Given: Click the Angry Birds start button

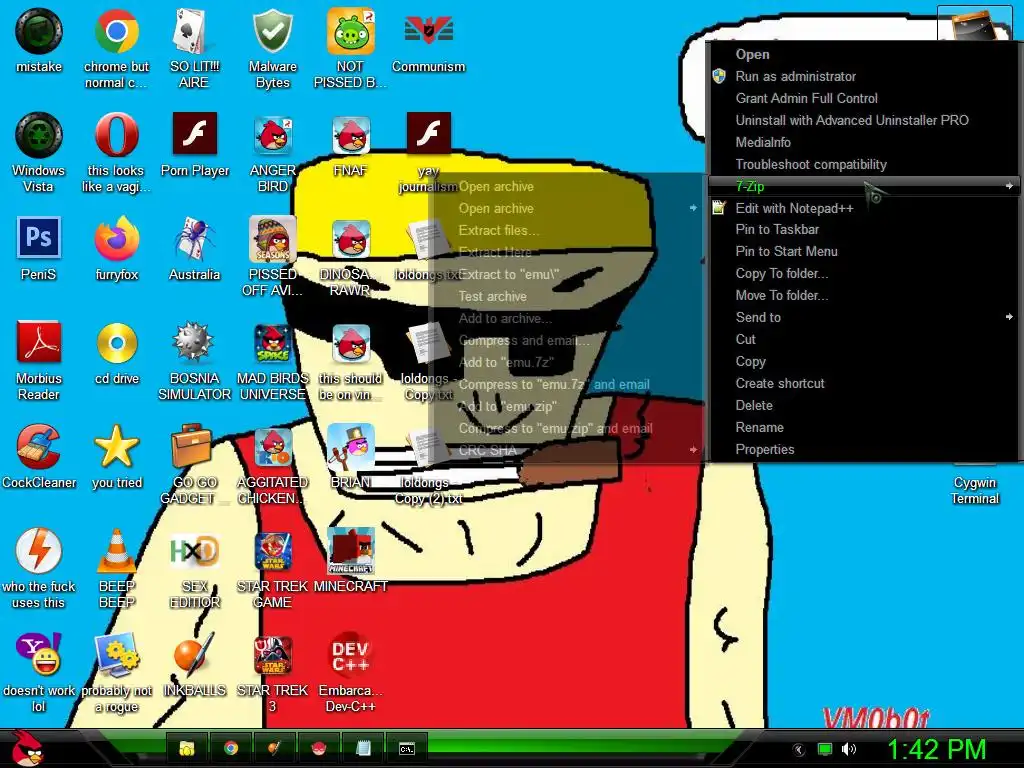Looking at the screenshot, I should coord(26,748).
